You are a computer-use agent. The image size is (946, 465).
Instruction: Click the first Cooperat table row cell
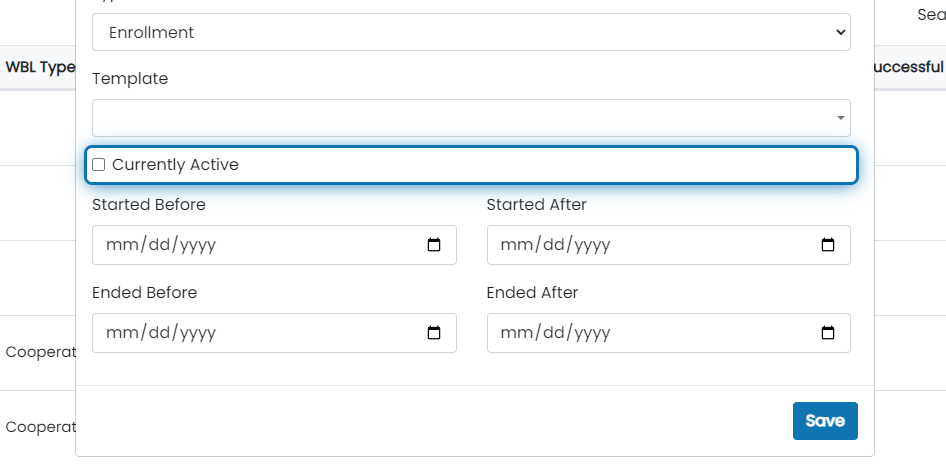(40, 352)
